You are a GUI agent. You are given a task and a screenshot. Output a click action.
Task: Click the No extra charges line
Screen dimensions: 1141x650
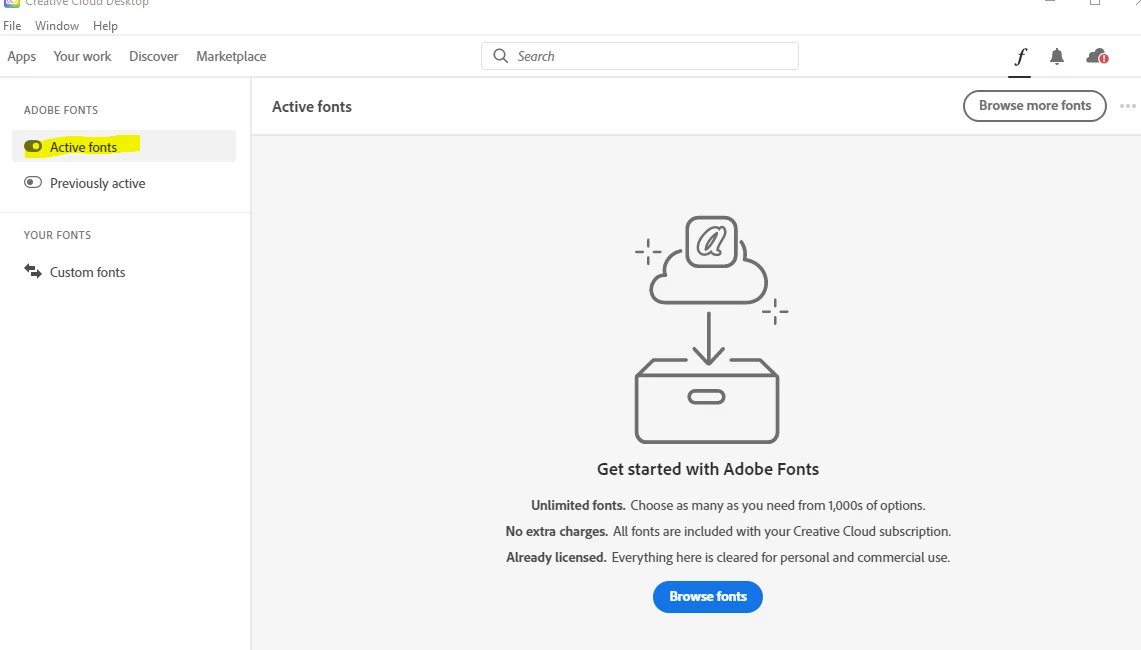[728, 531]
